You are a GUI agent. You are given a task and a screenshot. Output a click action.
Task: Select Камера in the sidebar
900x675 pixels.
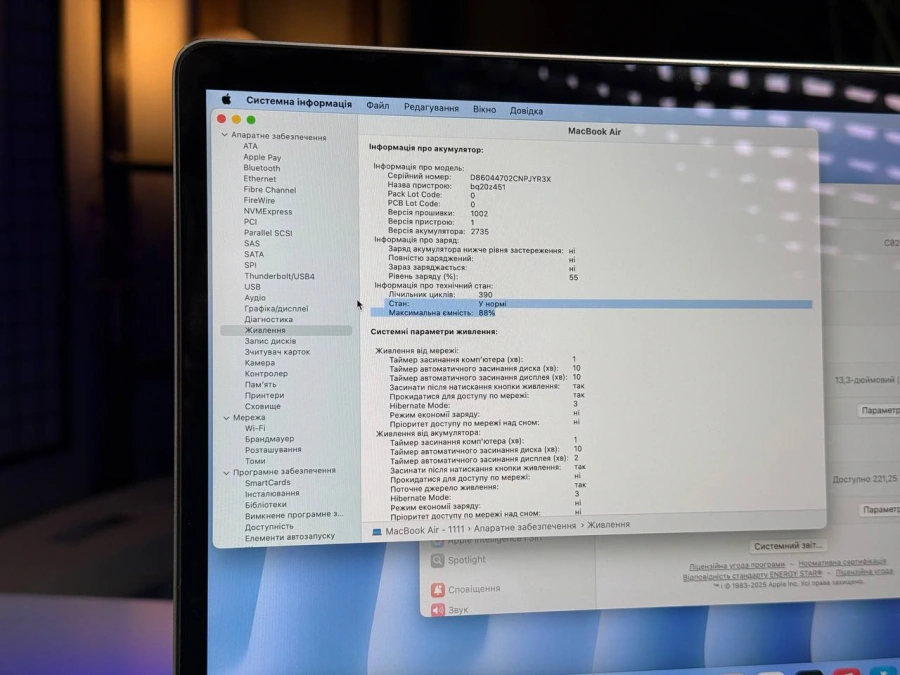tap(259, 363)
